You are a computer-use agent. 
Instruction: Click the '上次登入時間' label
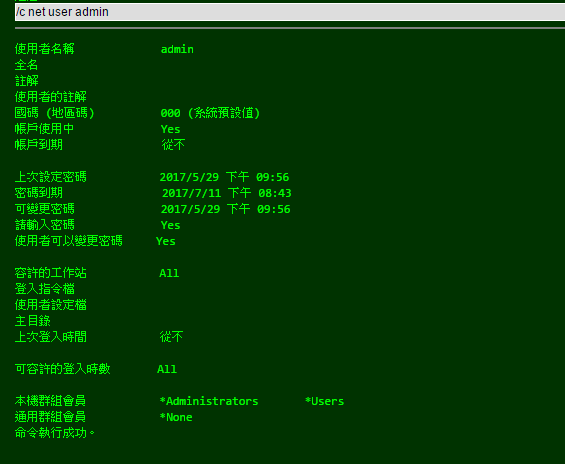pos(50,336)
